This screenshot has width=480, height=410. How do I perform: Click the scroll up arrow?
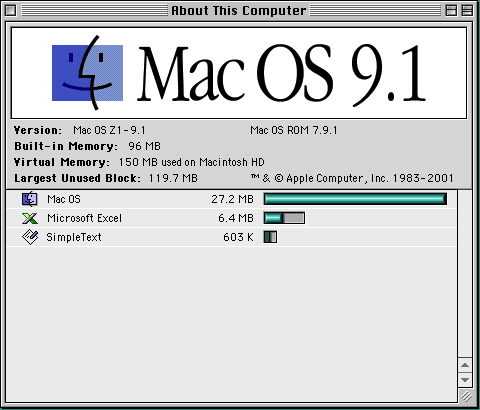465,365
